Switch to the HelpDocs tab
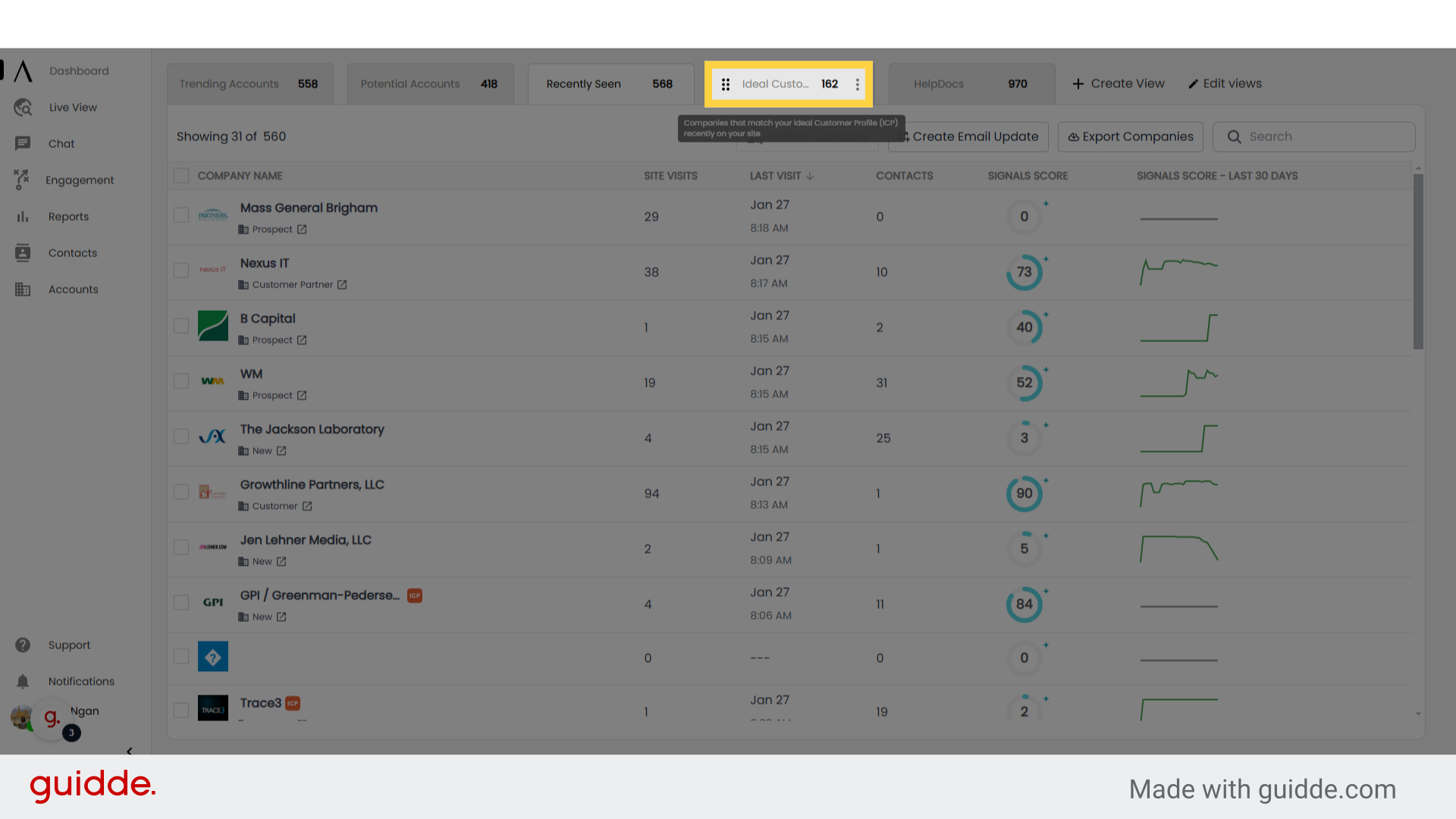Image resolution: width=1456 pixels, height=819 pixels. (971, 84)
